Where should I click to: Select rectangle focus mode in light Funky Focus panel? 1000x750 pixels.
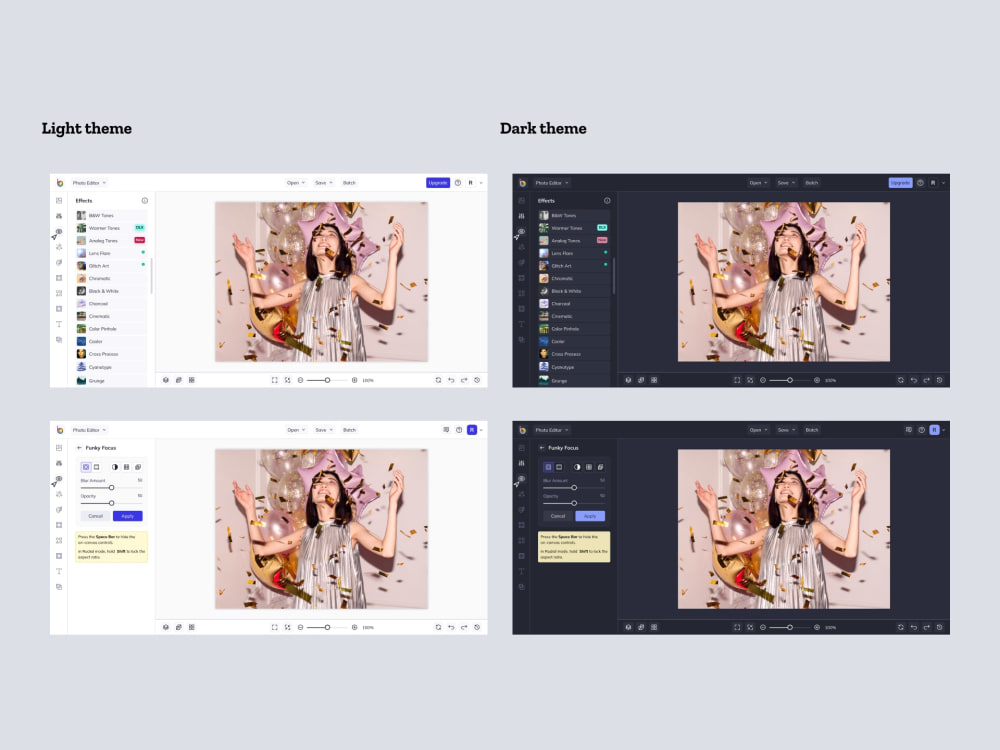(x=97, y=467)
